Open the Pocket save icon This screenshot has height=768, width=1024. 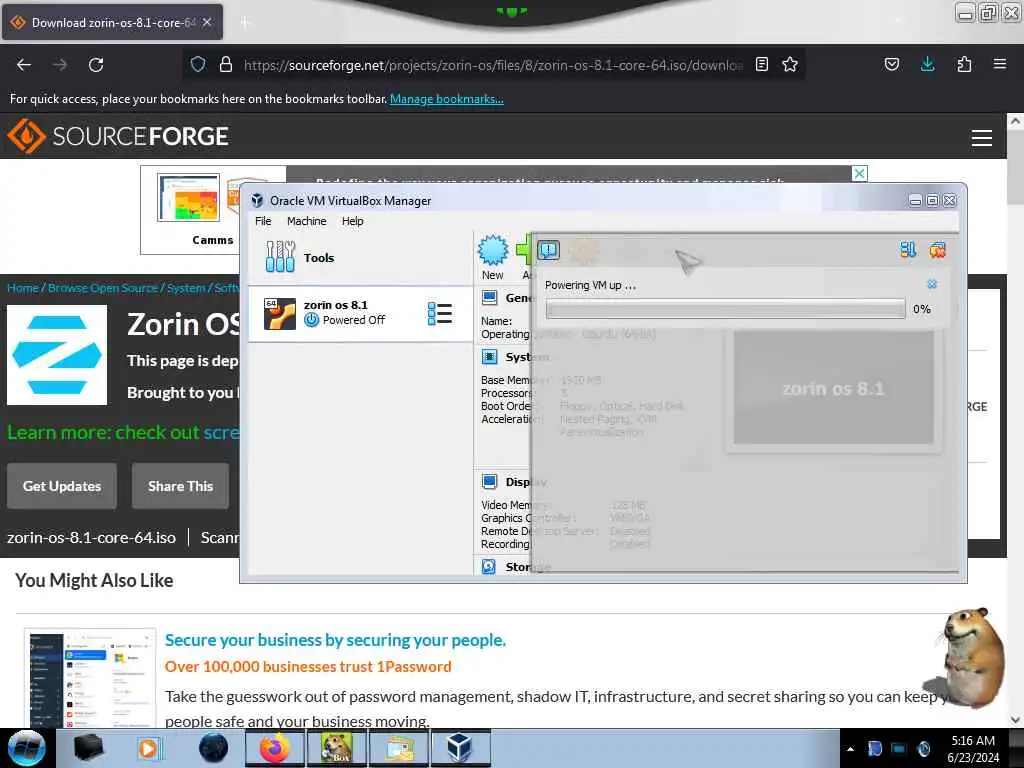click(892, 64)
